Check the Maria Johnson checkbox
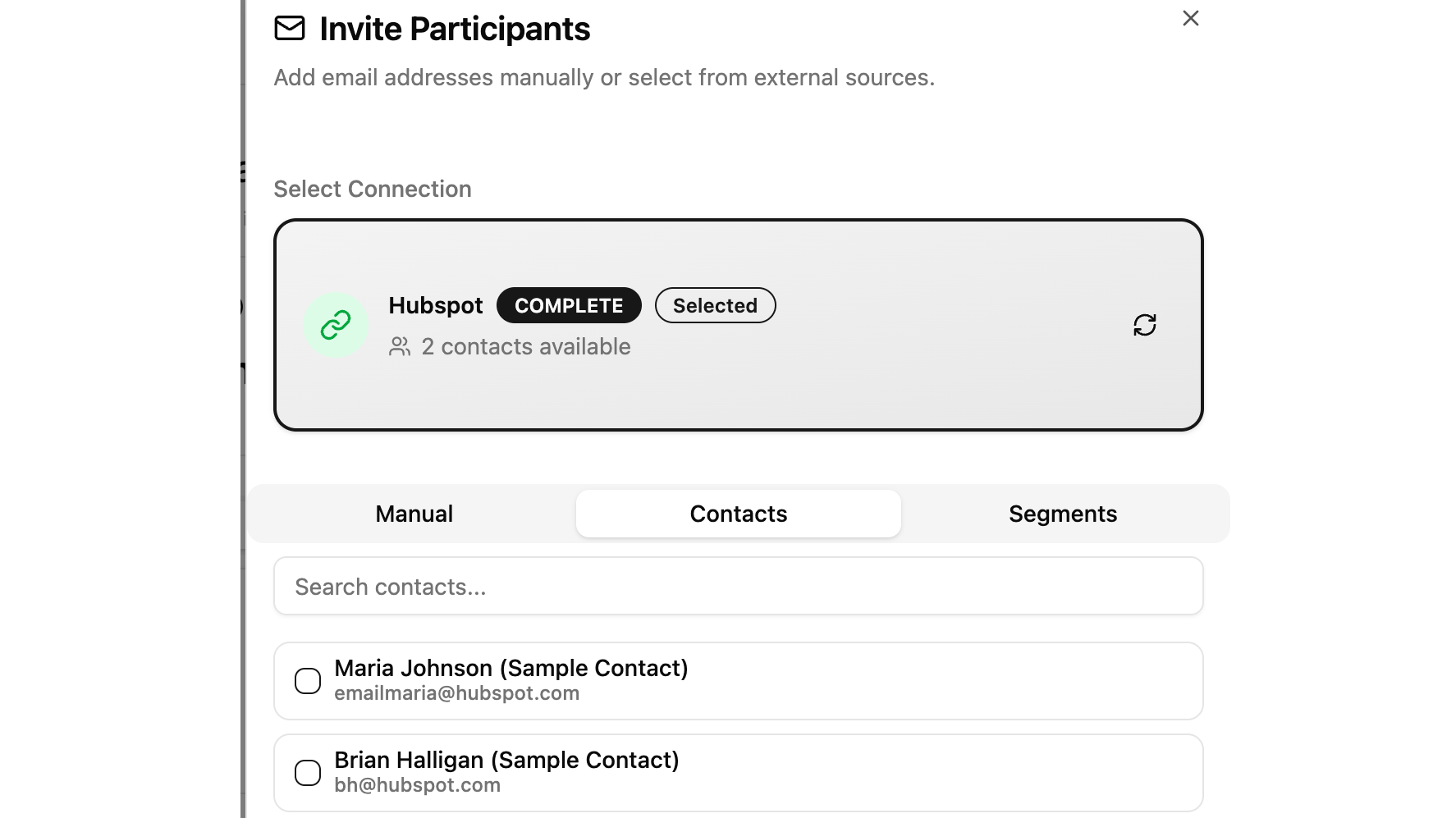The image size is (1456, 818). point(308,681)
